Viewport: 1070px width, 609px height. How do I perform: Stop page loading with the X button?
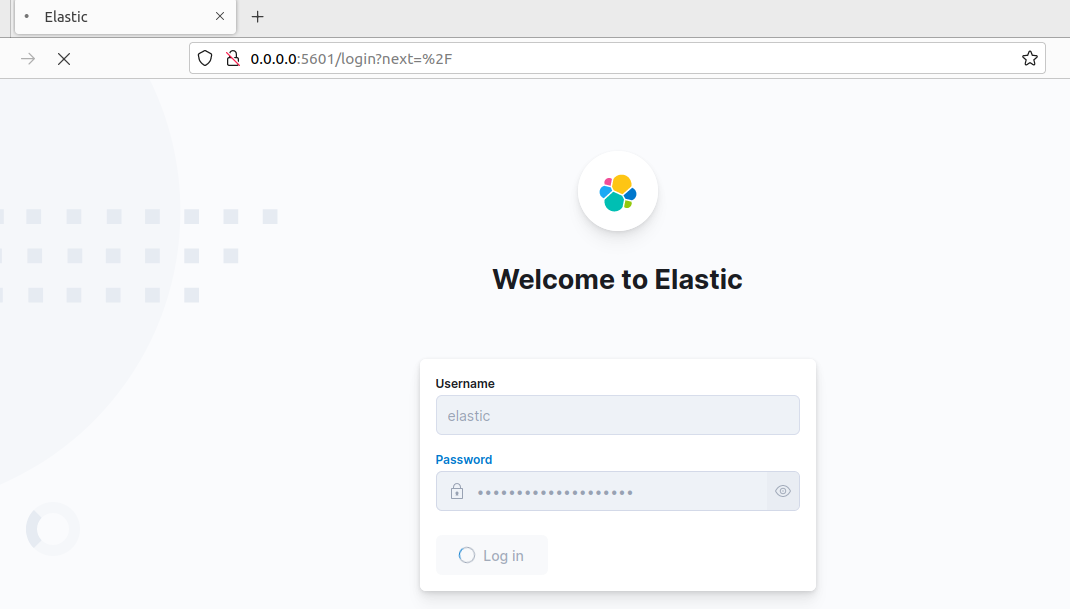(x=64, y=59)
